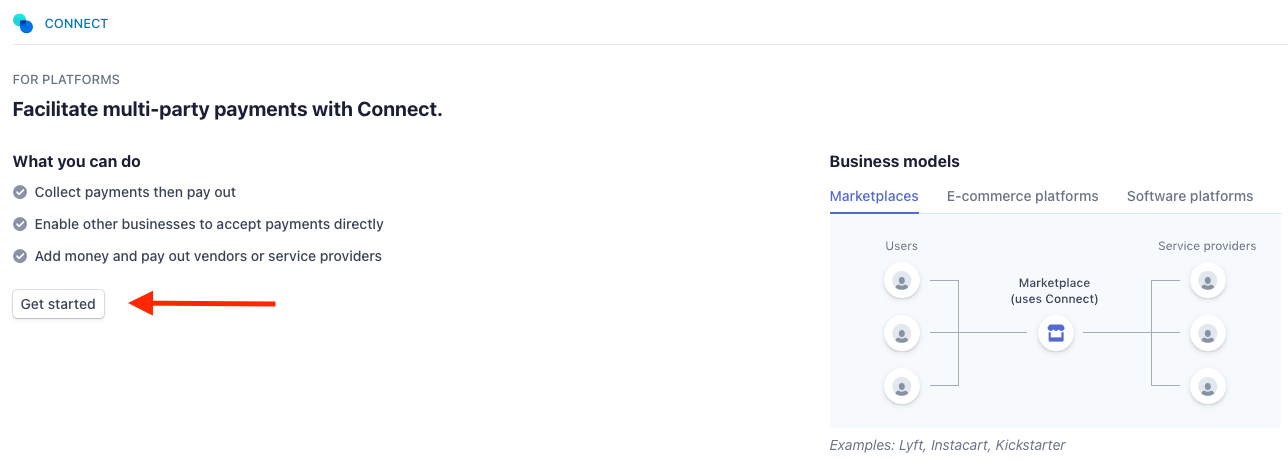Screen dimensions: 1288x469
Task: Click checkmark beside Enable other businesses item
Action: pyautogui.click(x=20, y=224)
